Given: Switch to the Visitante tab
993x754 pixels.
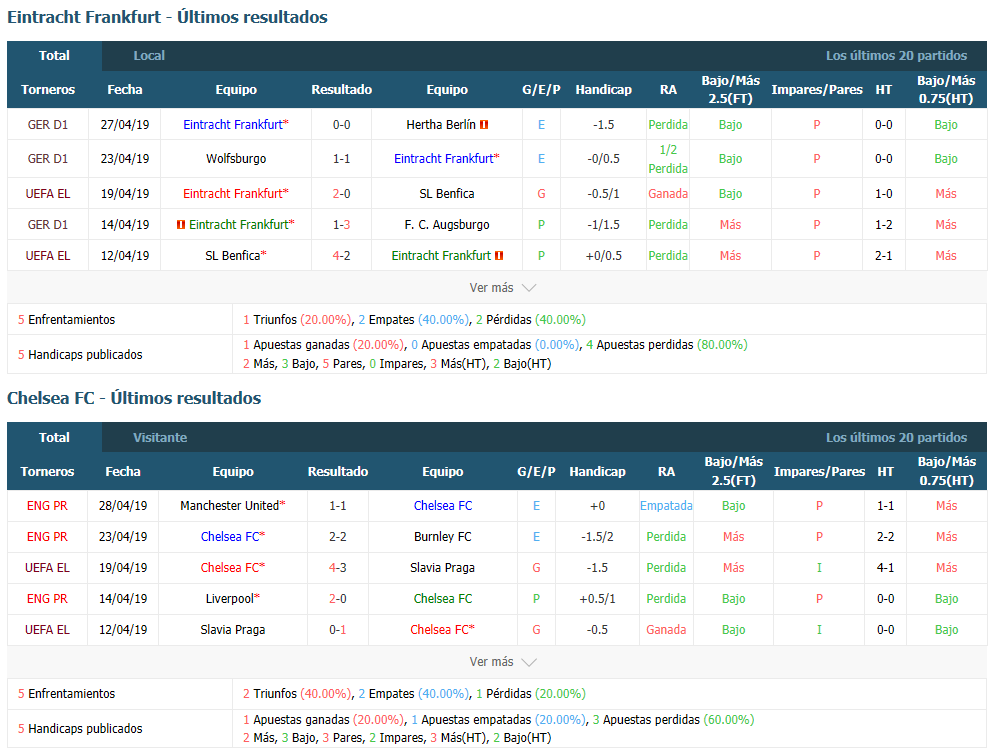Looking at the screenshot, I should point(160,437).
